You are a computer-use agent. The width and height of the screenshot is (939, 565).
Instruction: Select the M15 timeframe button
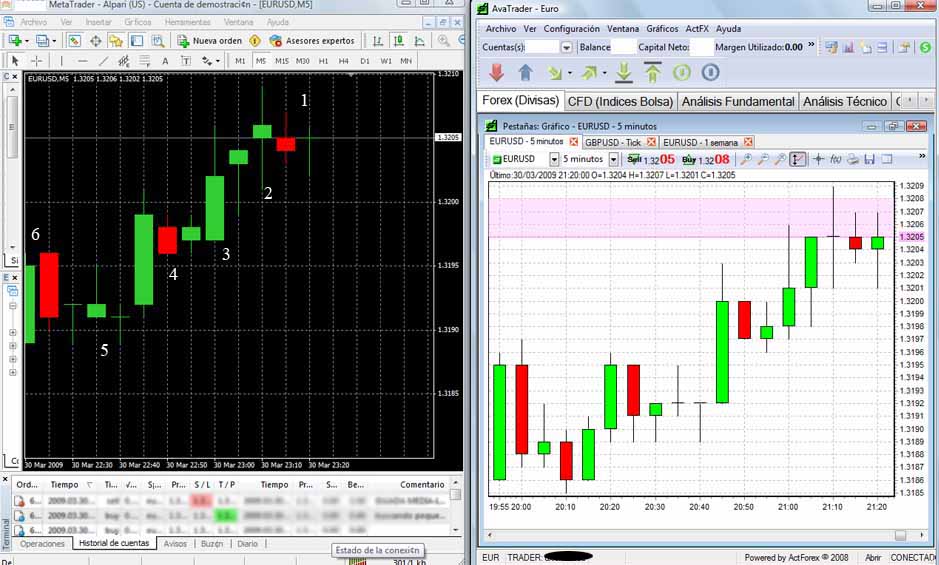tap(282, 61)
